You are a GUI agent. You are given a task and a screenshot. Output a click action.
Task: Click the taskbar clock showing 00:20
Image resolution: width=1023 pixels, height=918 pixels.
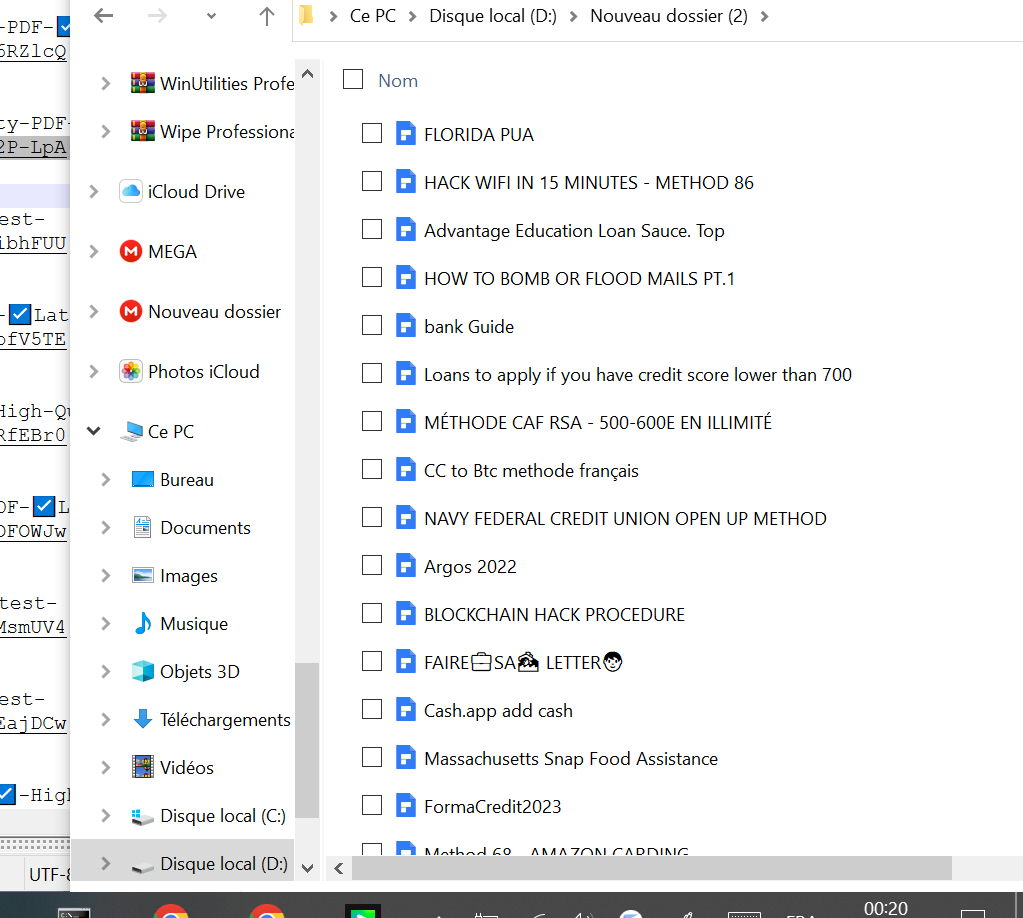[x=885, y=908]
